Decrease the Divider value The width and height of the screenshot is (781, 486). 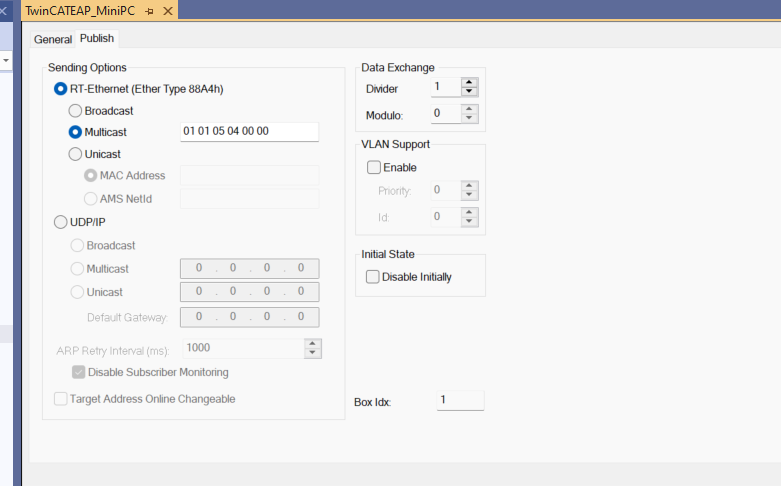(469, 91)
